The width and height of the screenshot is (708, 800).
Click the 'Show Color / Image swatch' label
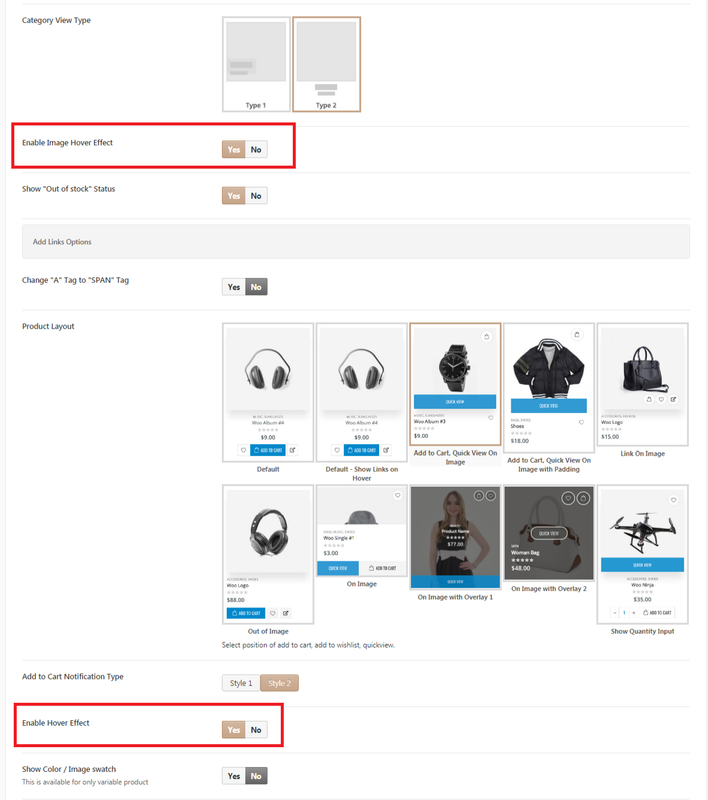point(69,769)
